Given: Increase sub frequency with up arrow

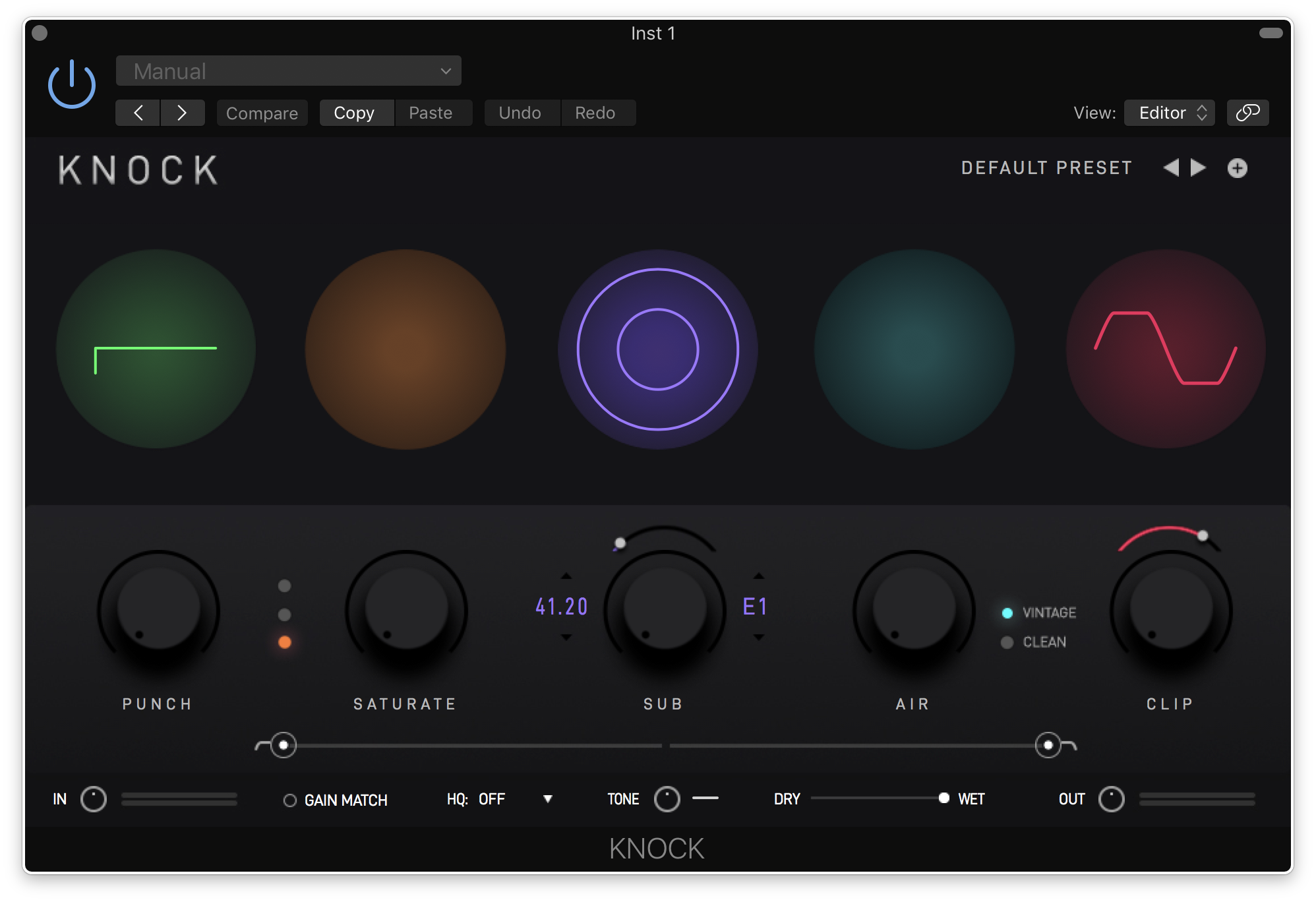Looking at the screenshot, I should tap(566, 576).
